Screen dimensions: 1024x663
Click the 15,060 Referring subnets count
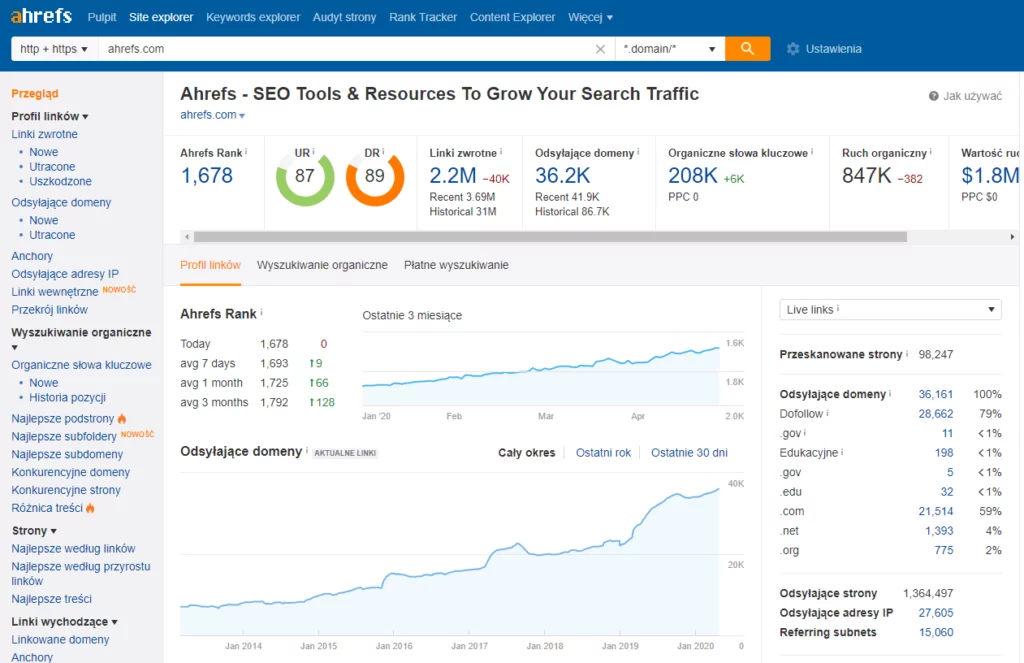[x=936, y=632]
